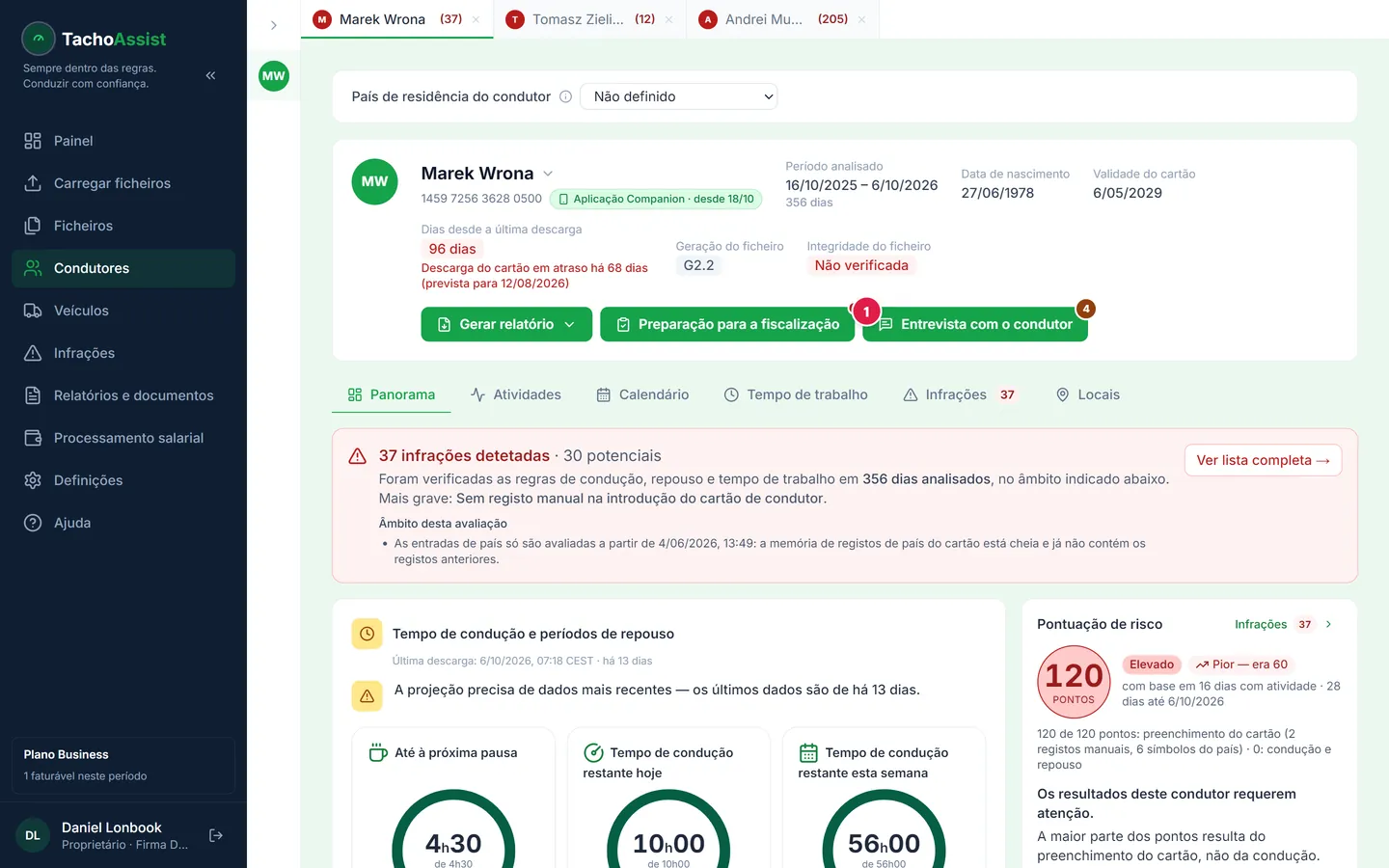Open Painel from the sidebar

[123, 141]
